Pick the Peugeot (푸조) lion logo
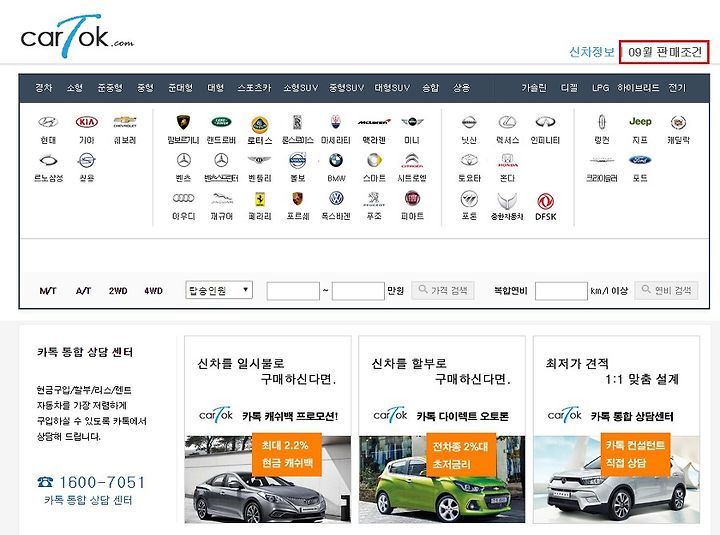The width and height of the screenshot is (720, 535). (x=374, y=198)
